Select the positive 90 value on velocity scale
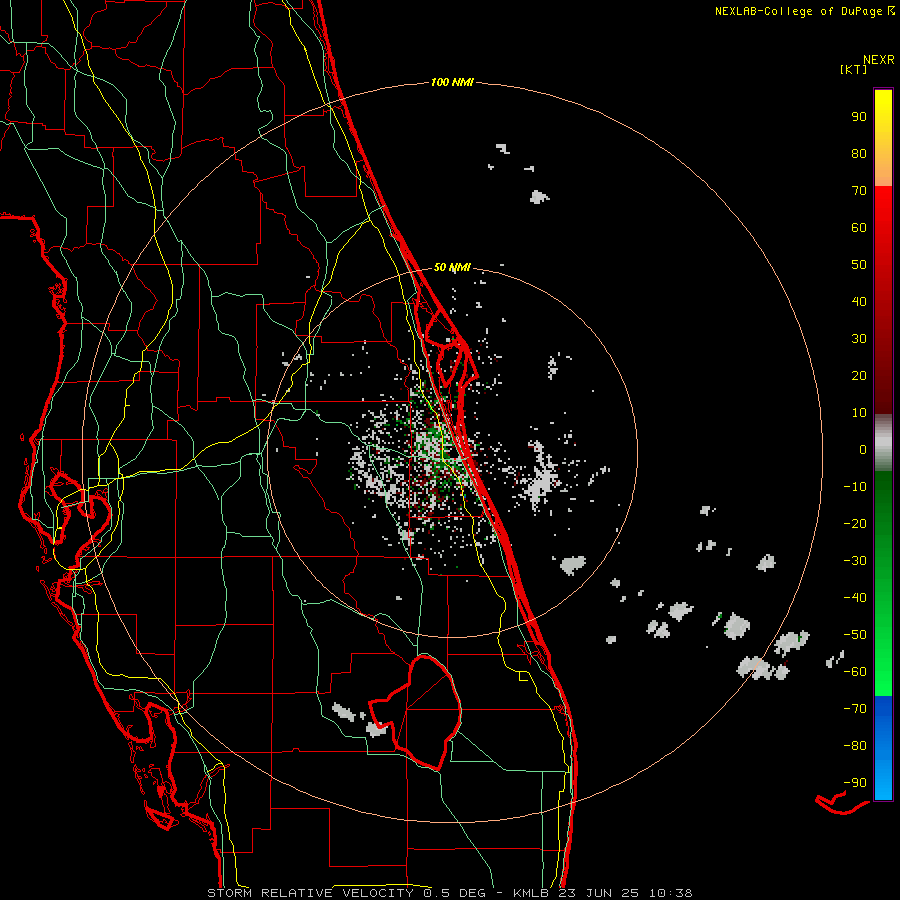900x900 pixels. (859, 117)
